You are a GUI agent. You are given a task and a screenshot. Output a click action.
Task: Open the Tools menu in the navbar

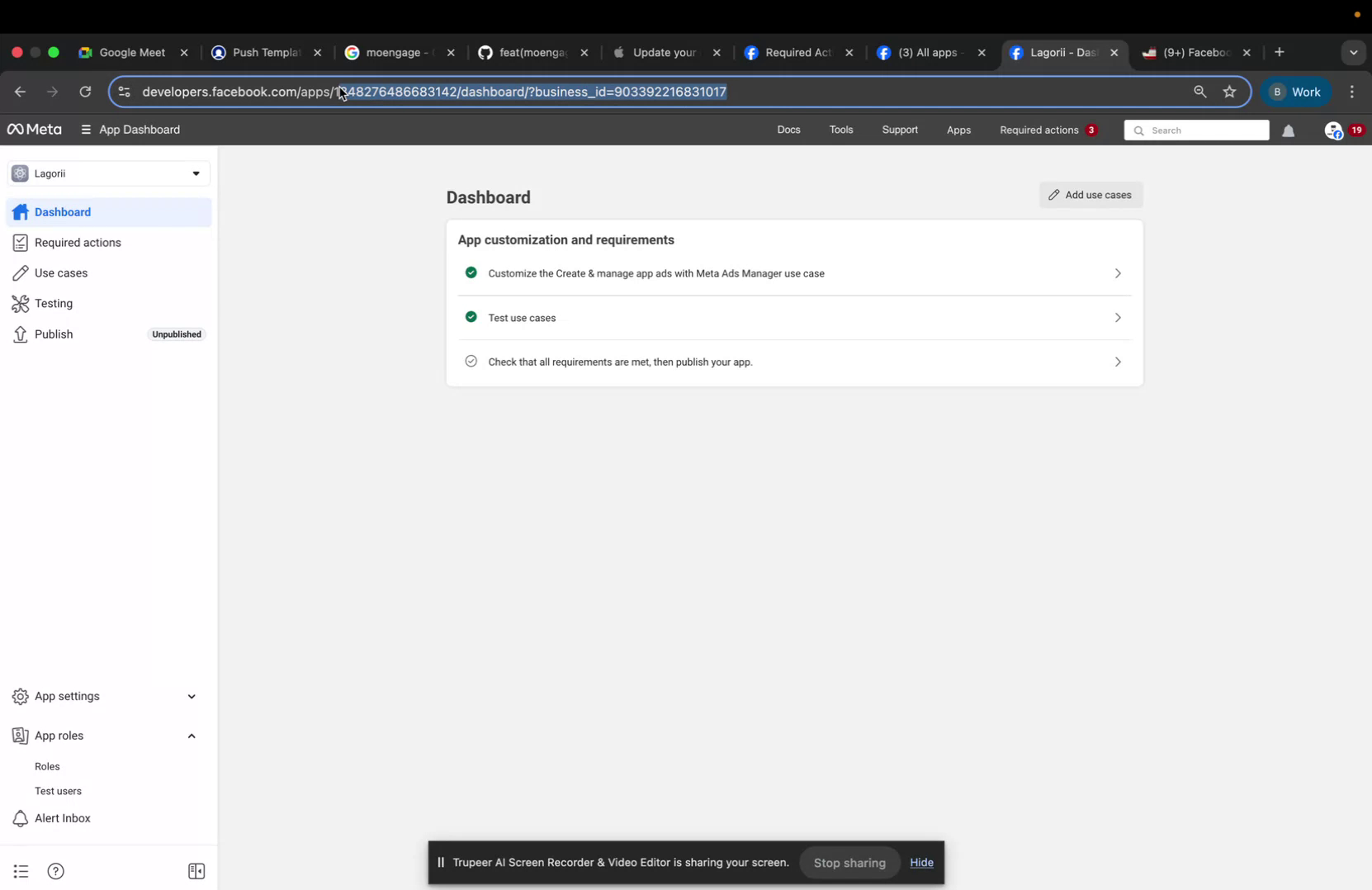click(840, 130)
